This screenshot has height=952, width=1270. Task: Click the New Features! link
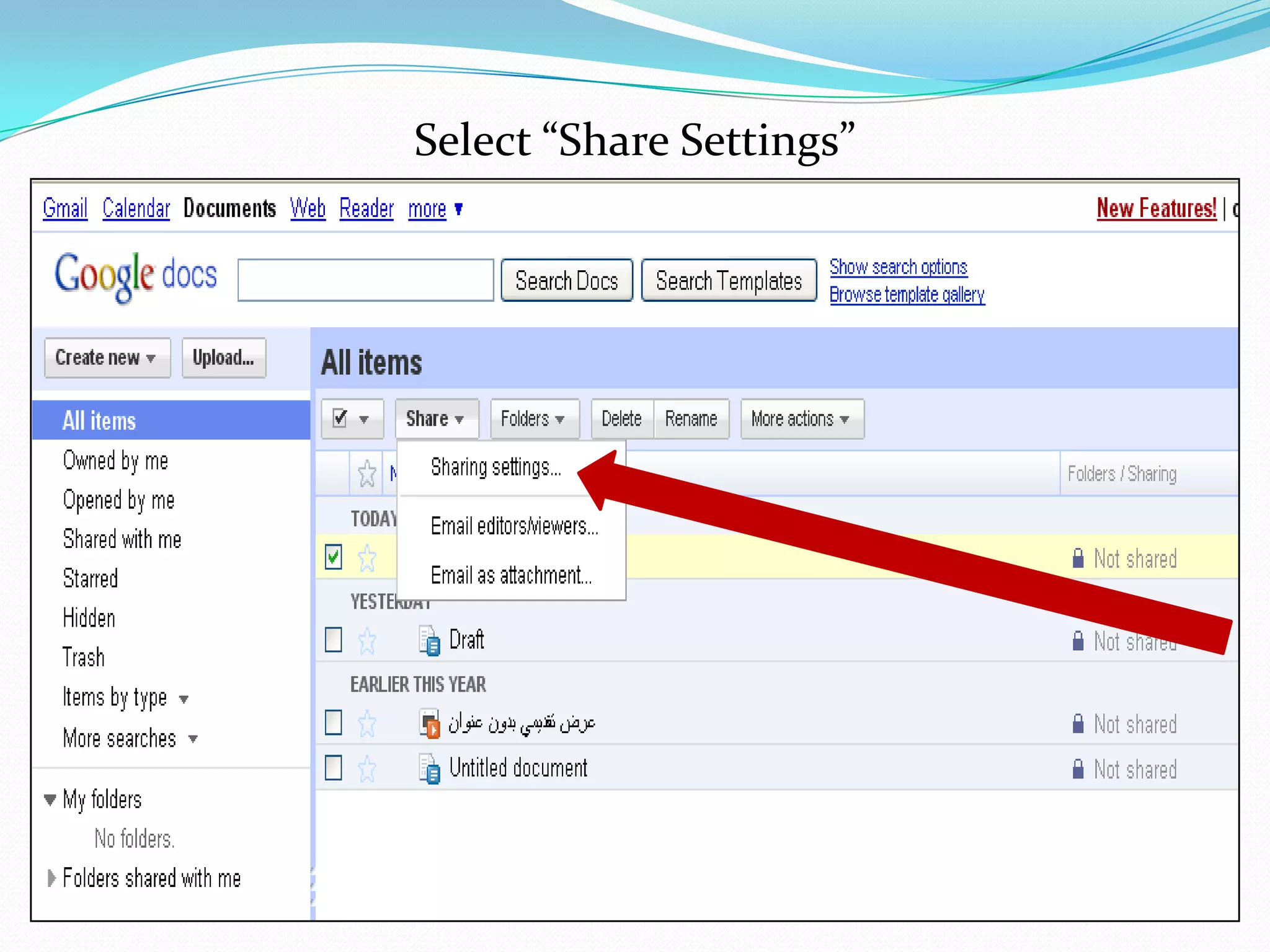(x=1157, y=208)
